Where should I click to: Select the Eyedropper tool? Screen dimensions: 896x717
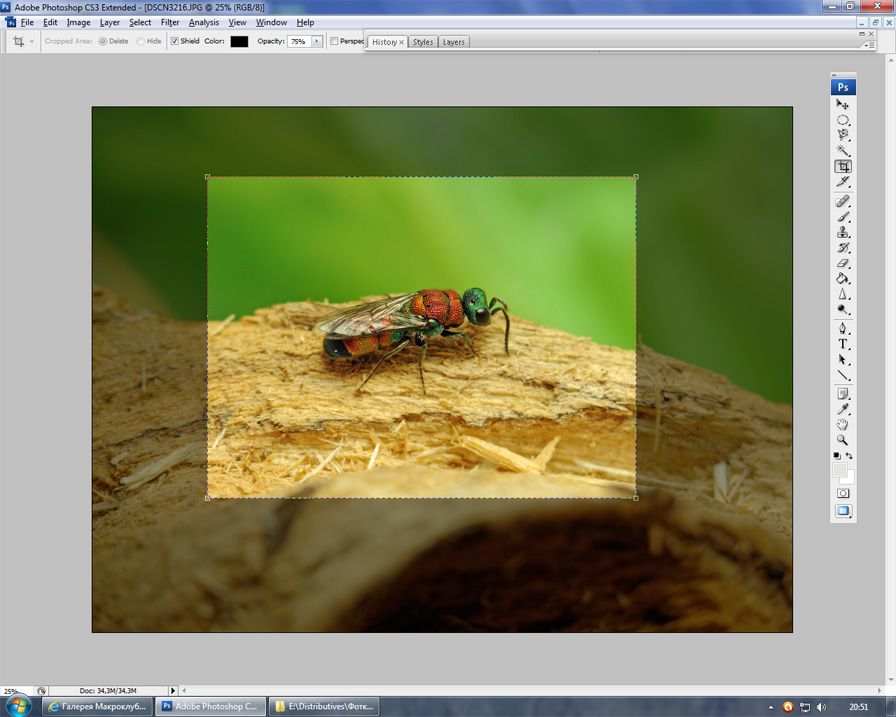(843, 409)
